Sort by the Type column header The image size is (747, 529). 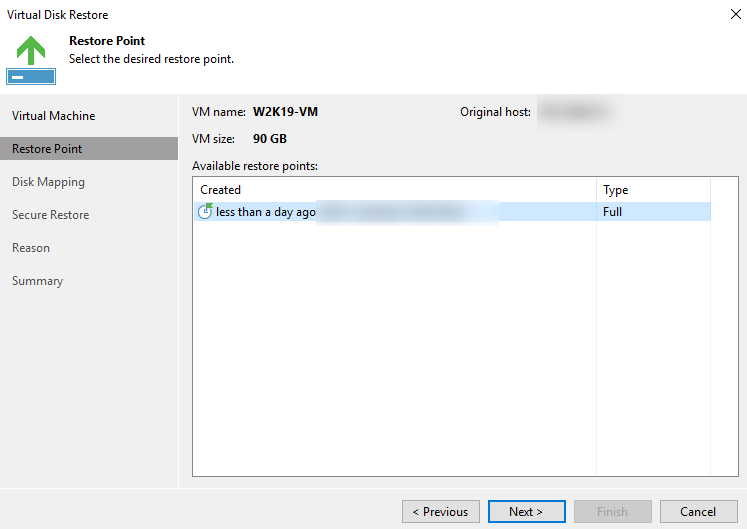click(x=652, y=190)
